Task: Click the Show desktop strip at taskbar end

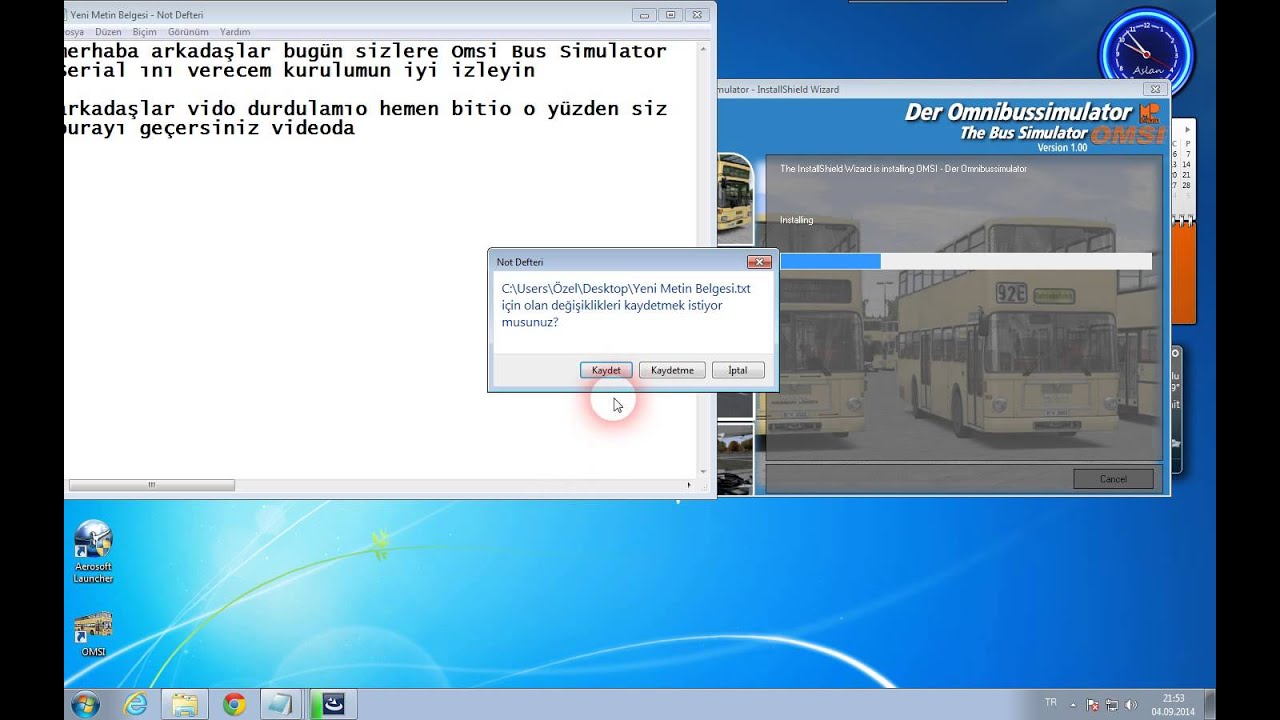Action: [x=1209, y=705]
